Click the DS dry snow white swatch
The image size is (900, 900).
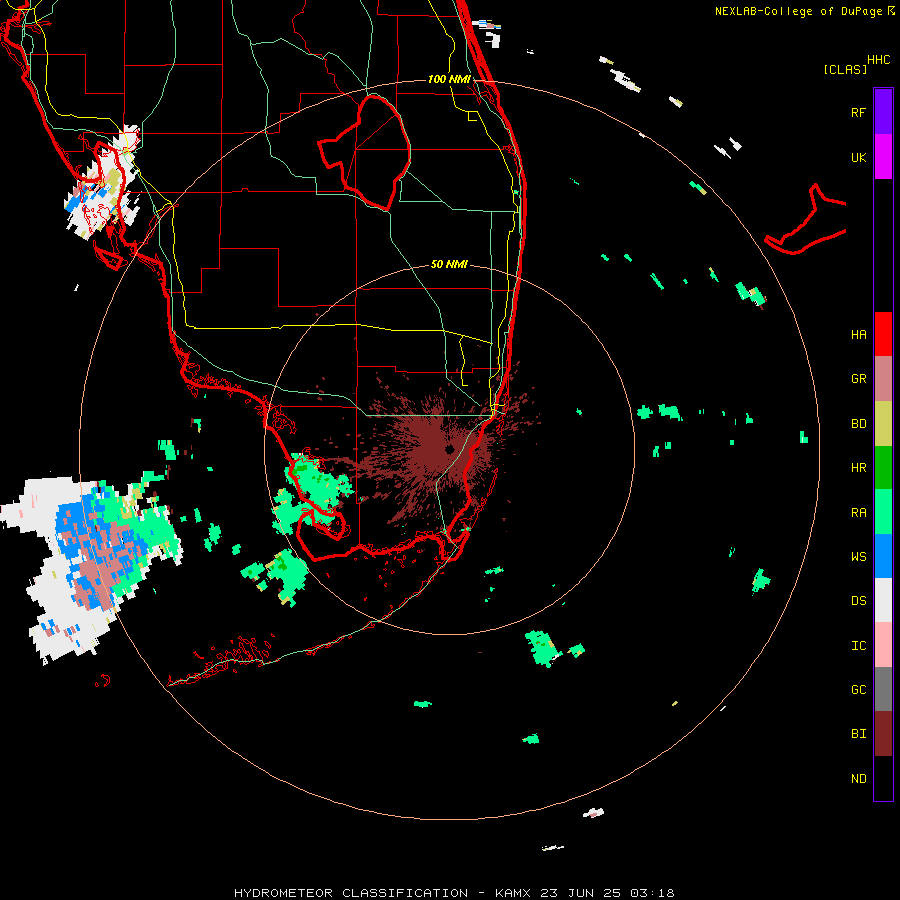pos(883,600)
